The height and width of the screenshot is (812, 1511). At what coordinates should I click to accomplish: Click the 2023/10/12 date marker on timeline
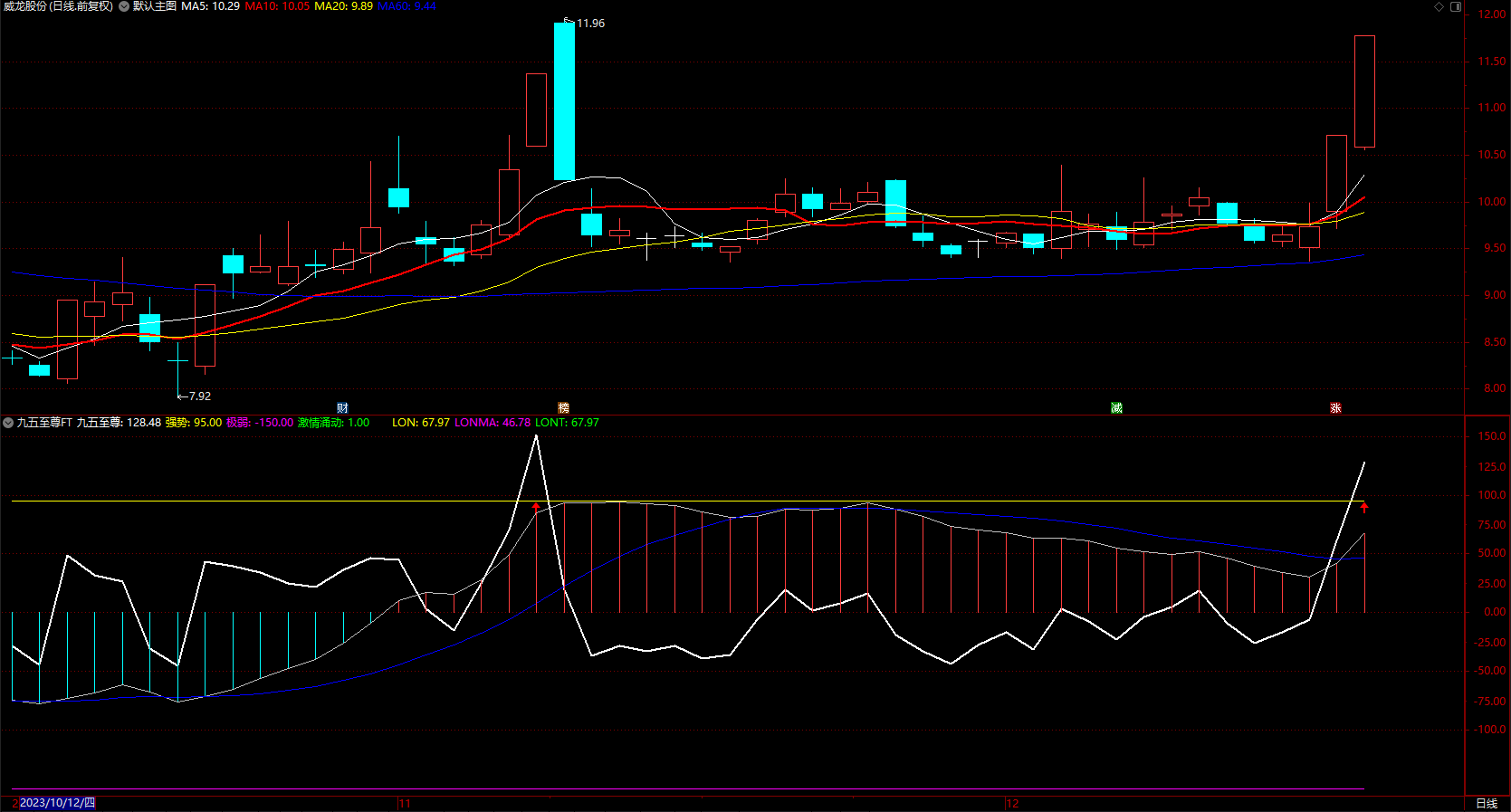click(56, 803)
